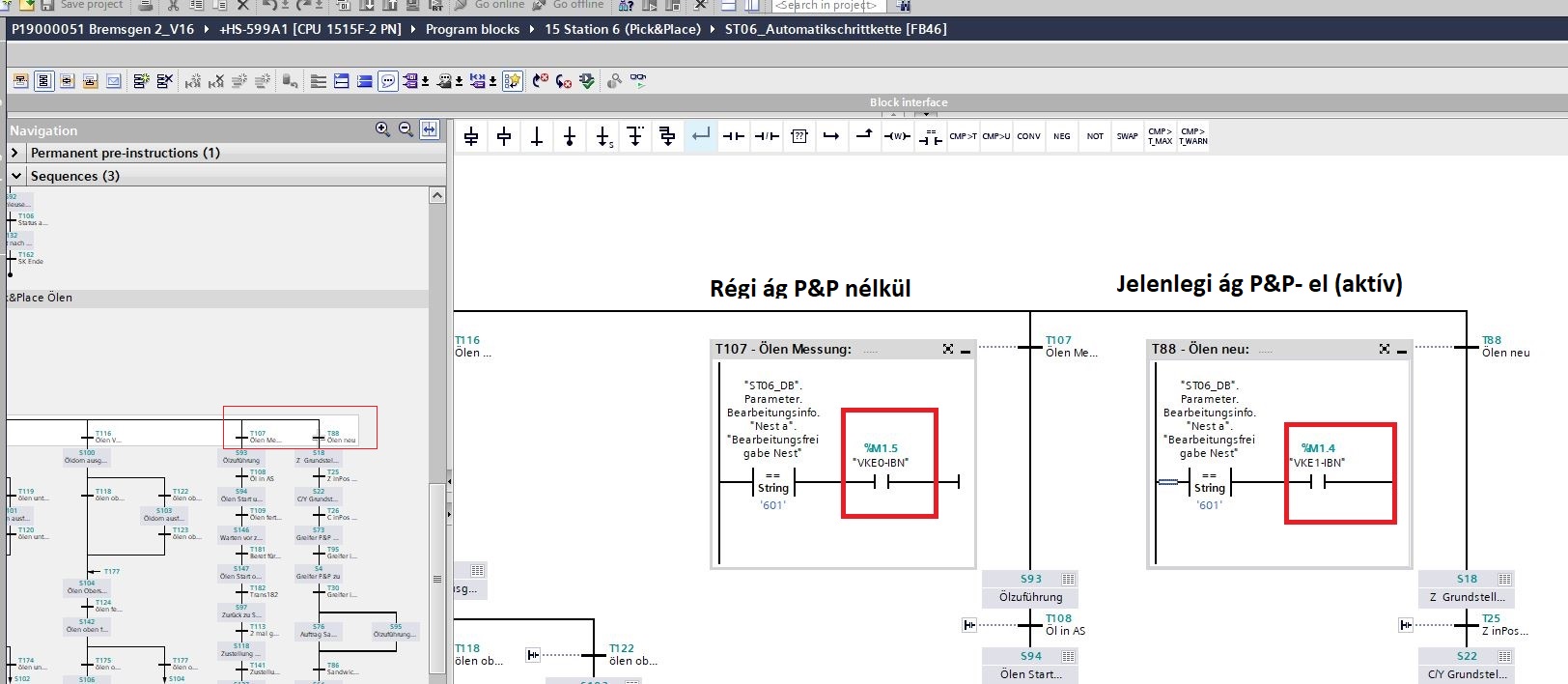Collapse the T107 - Ölen Messung transition box
The width and height of the screenshot is (1568, 684).
966,350
